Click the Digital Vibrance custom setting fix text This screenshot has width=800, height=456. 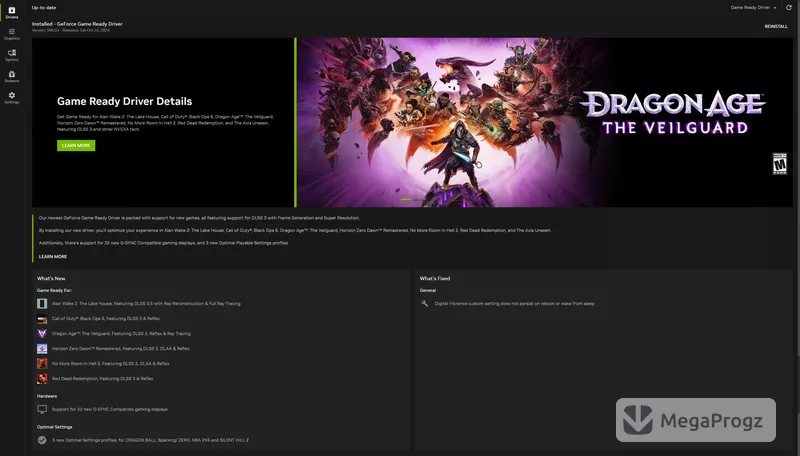514,303
